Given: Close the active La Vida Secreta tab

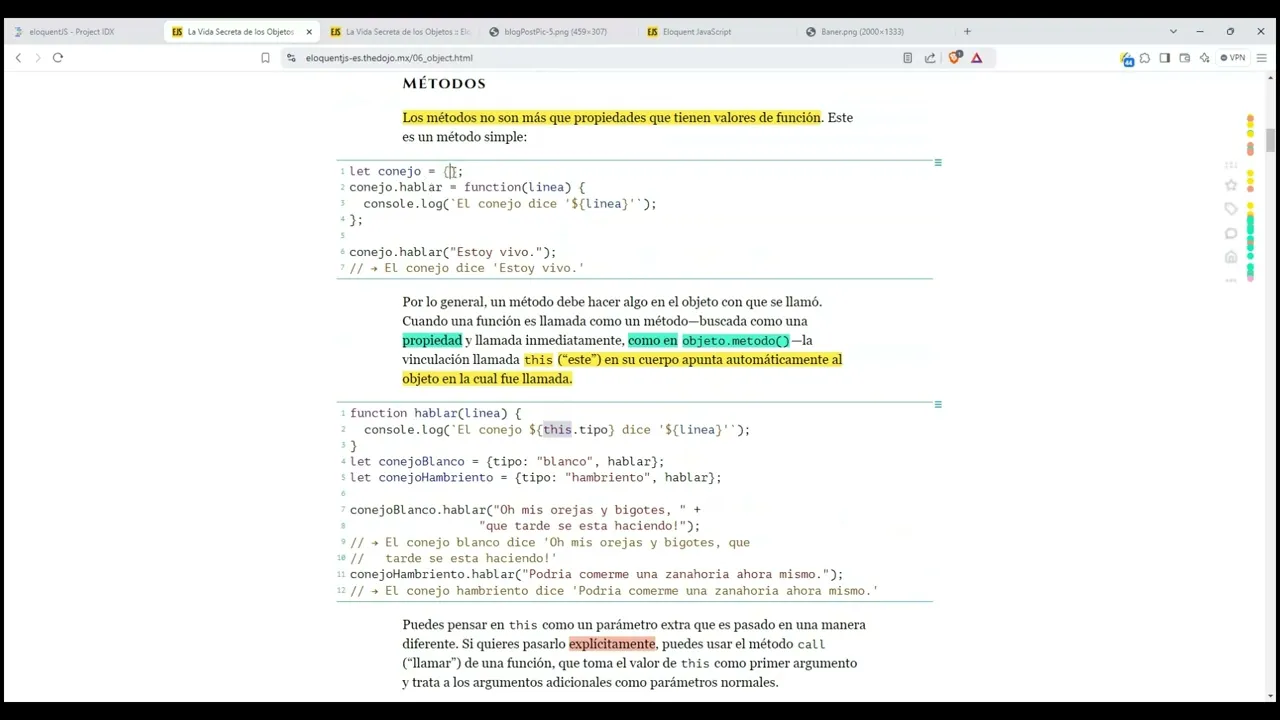Looking at the screenshot, I should point(309,32).
